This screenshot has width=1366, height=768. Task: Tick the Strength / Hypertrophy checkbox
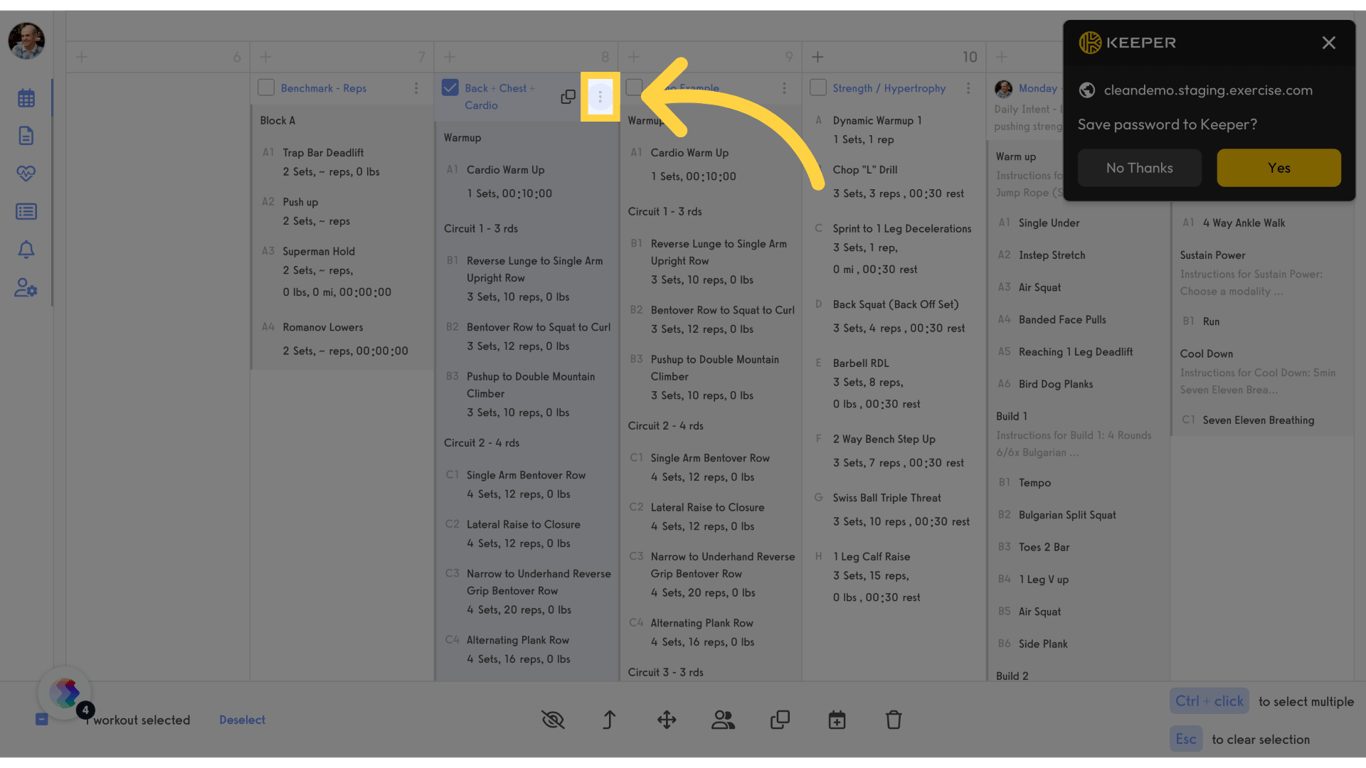coord(818,88)
